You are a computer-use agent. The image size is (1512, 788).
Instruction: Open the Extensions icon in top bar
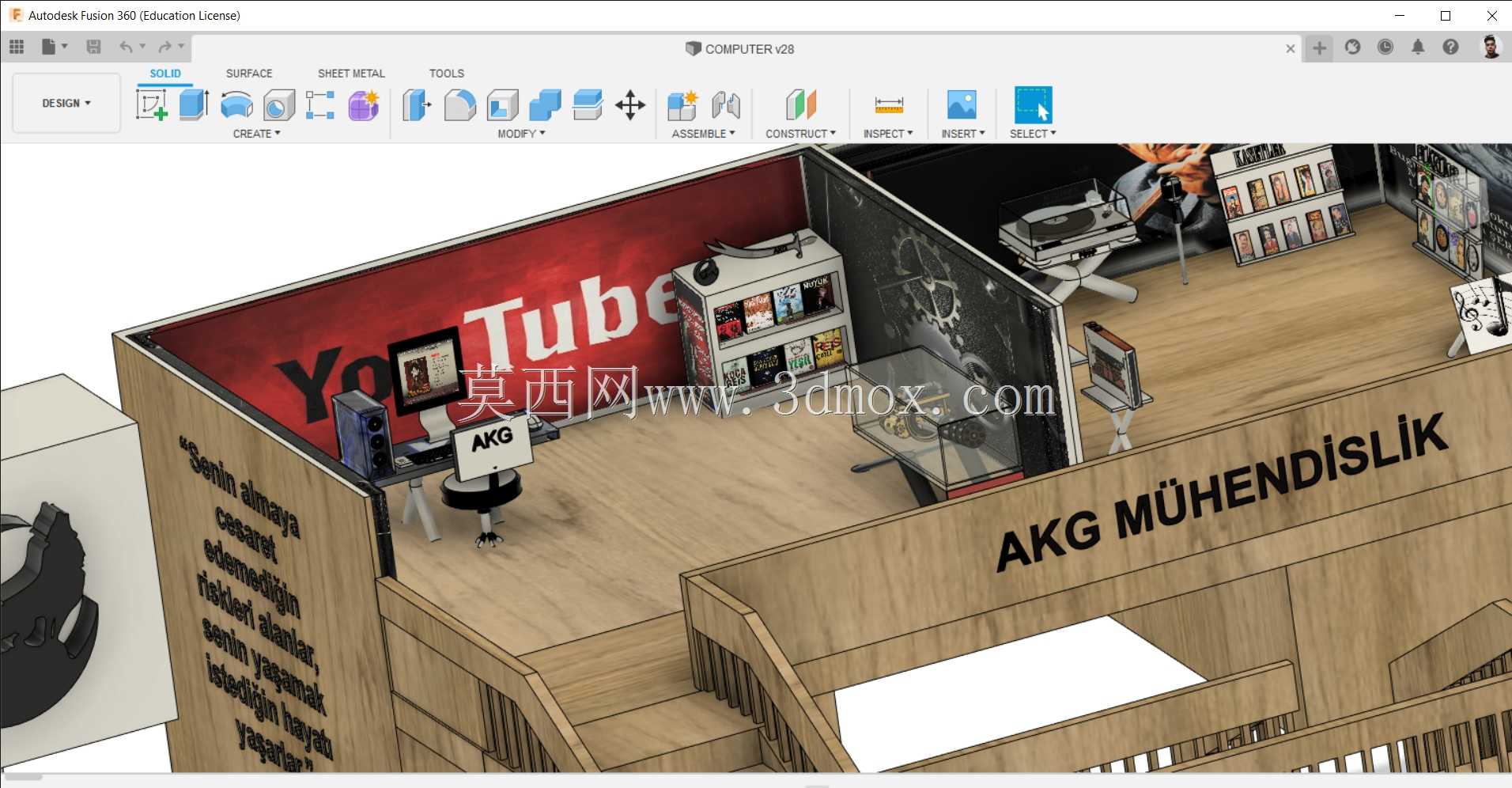[x=1353, y=47]
